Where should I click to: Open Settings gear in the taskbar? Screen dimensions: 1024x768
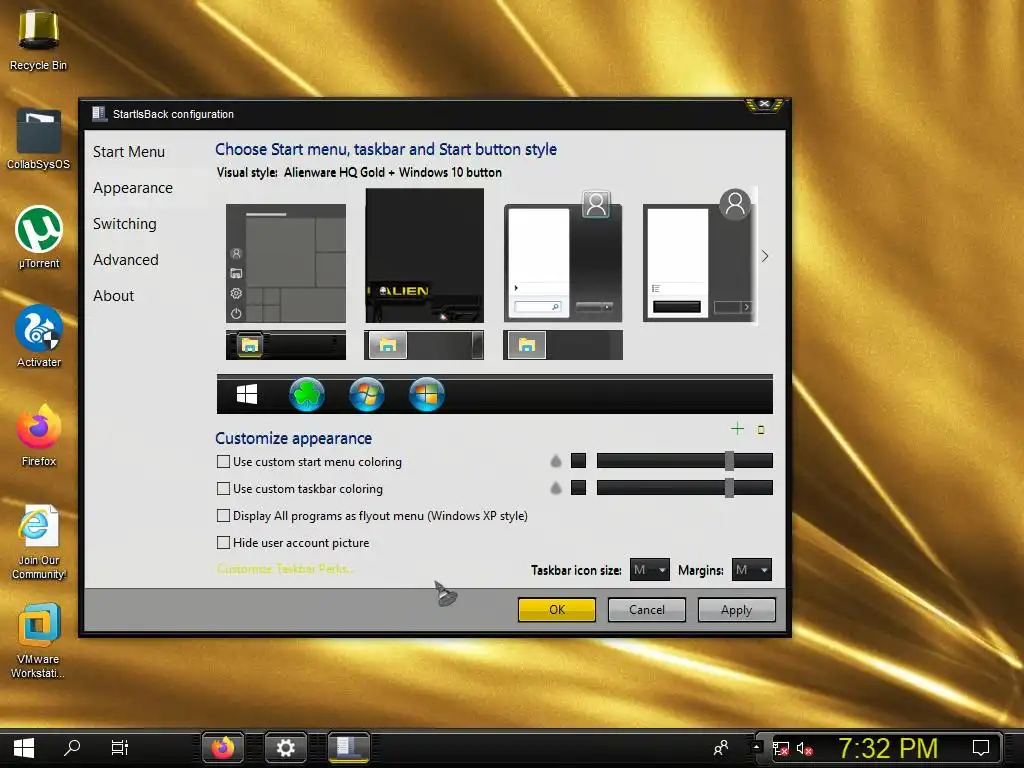click(285, 748)
